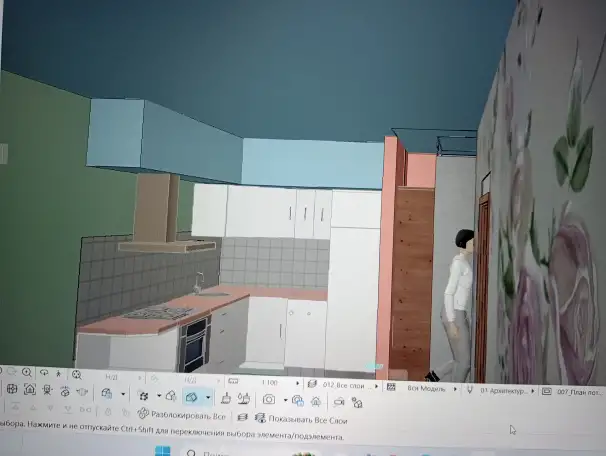Click the white upper kitchen cabinet in 3D view
Screen dimensions: 606x456
[x=261, y=212]
